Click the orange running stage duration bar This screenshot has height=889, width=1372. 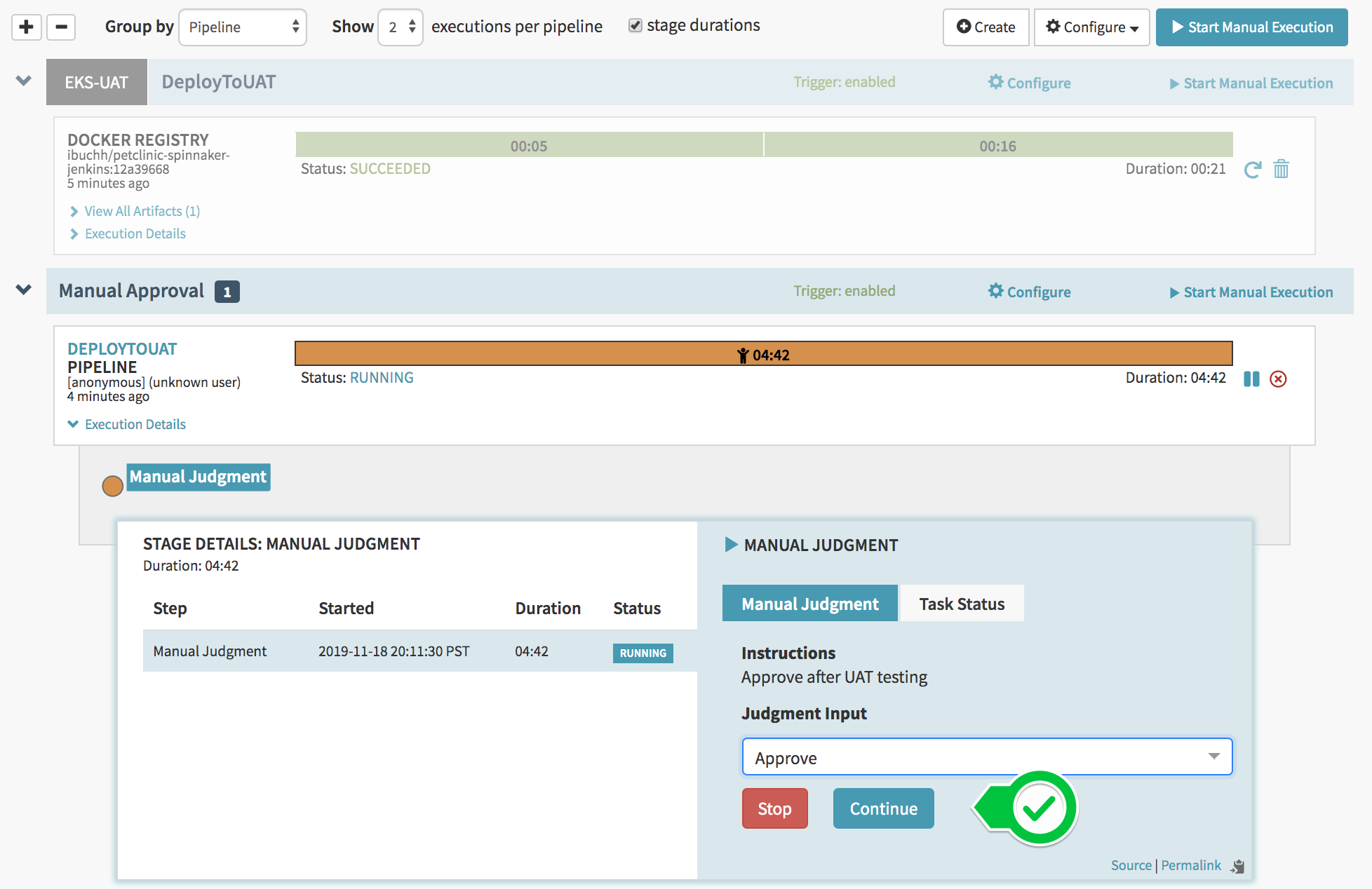[763, 354]
